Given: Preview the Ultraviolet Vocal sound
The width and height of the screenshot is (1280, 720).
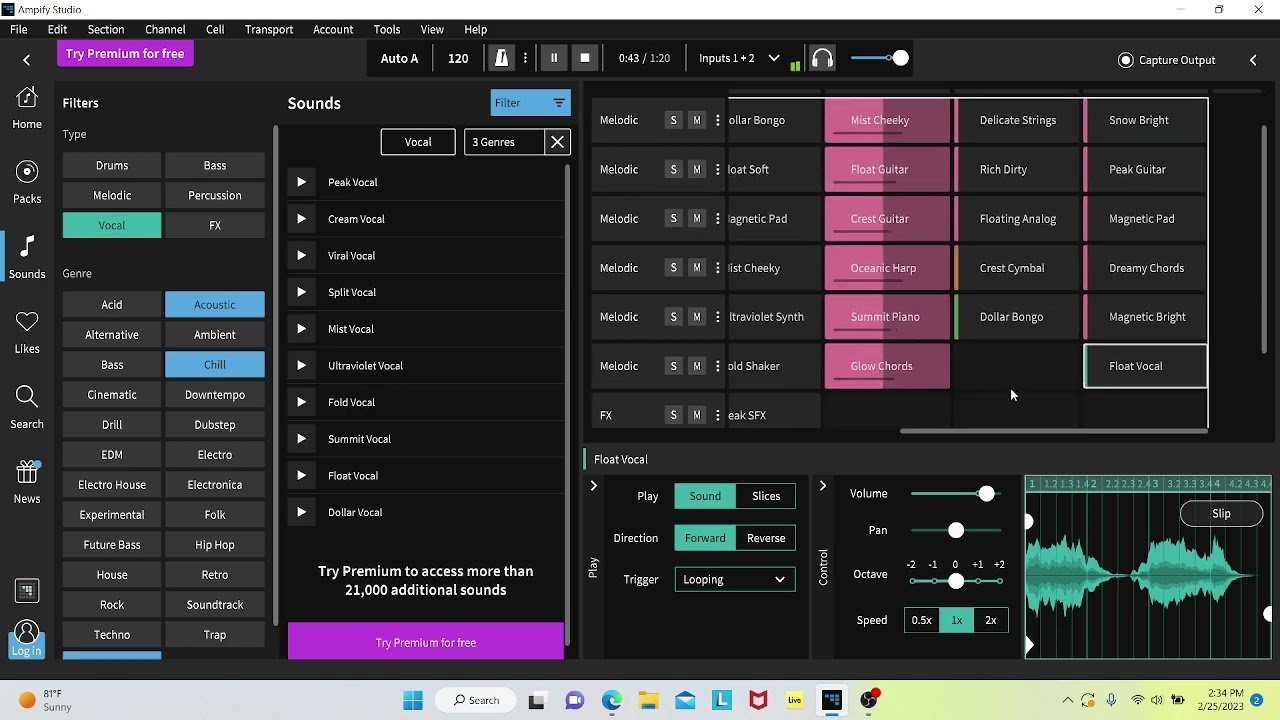Looking at the screenshot, I should [x=301, y=366].
